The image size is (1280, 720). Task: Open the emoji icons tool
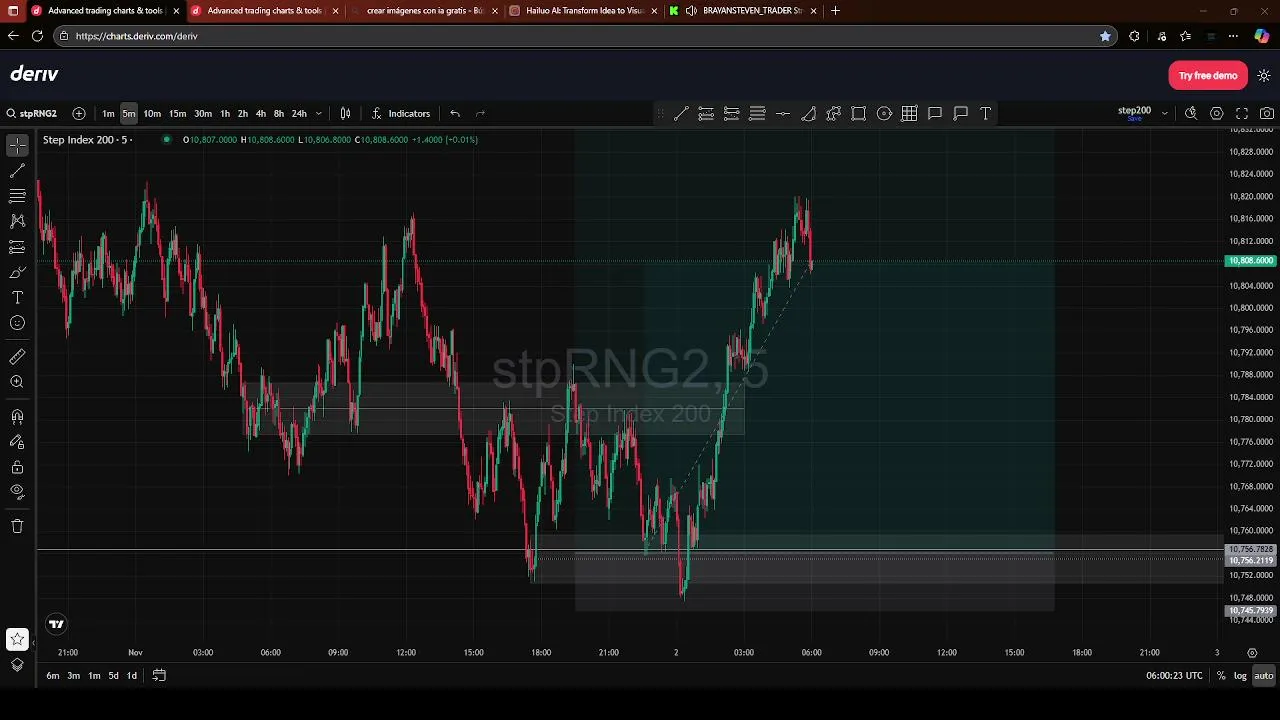[17, 323]
